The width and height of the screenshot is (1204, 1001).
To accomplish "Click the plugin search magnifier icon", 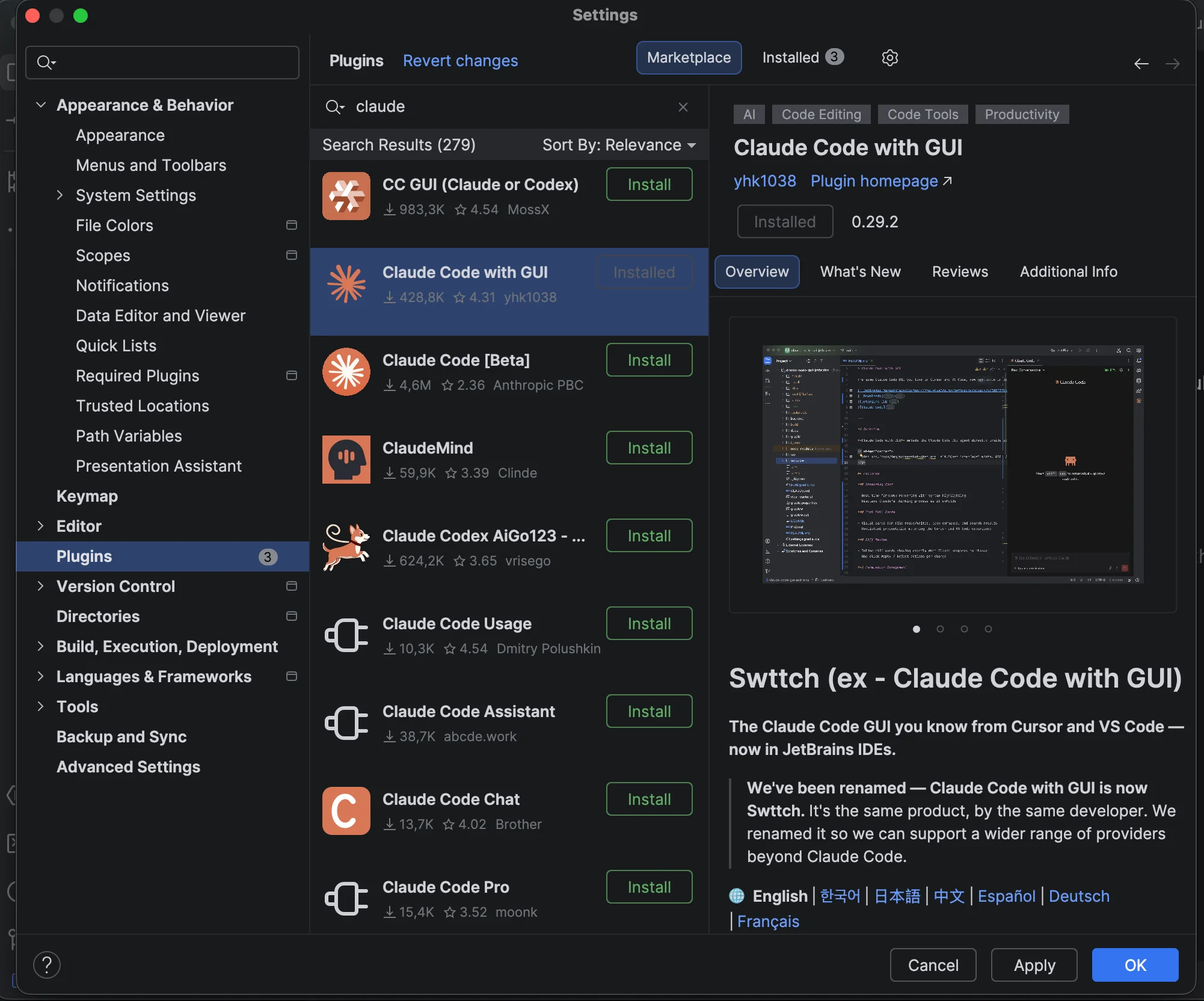I will (334, 107).
